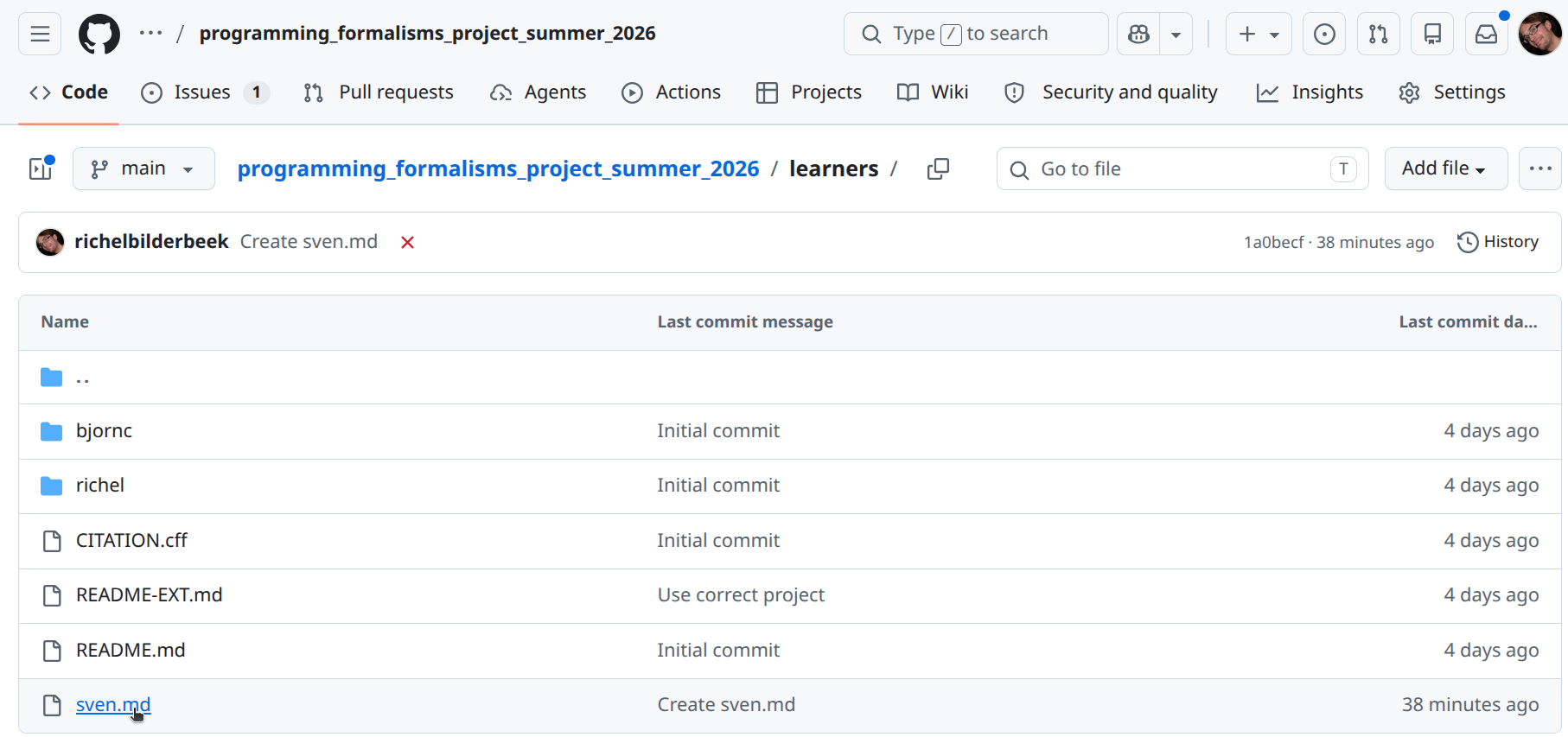Expand the file tree side panel
1568x737 pixels.
[x=41, y=168]
